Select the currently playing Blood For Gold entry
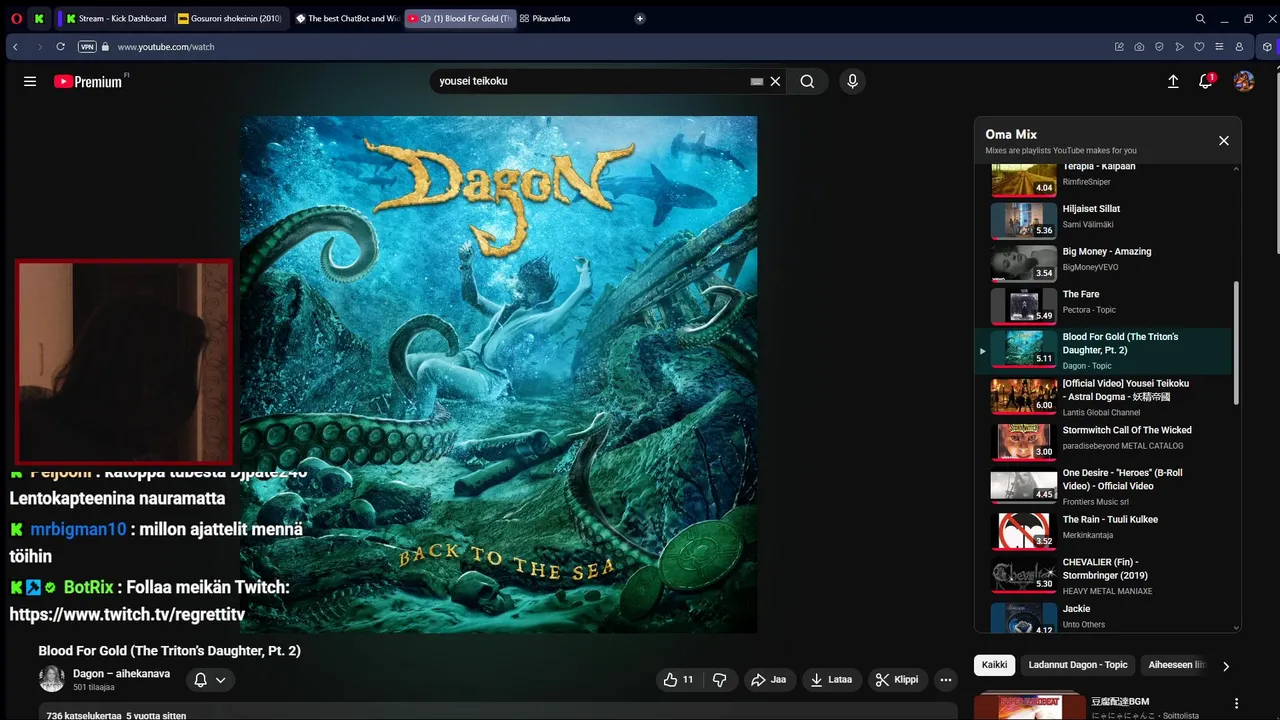This screenshot has width=1280, height=720. [x=1104, y=350]
